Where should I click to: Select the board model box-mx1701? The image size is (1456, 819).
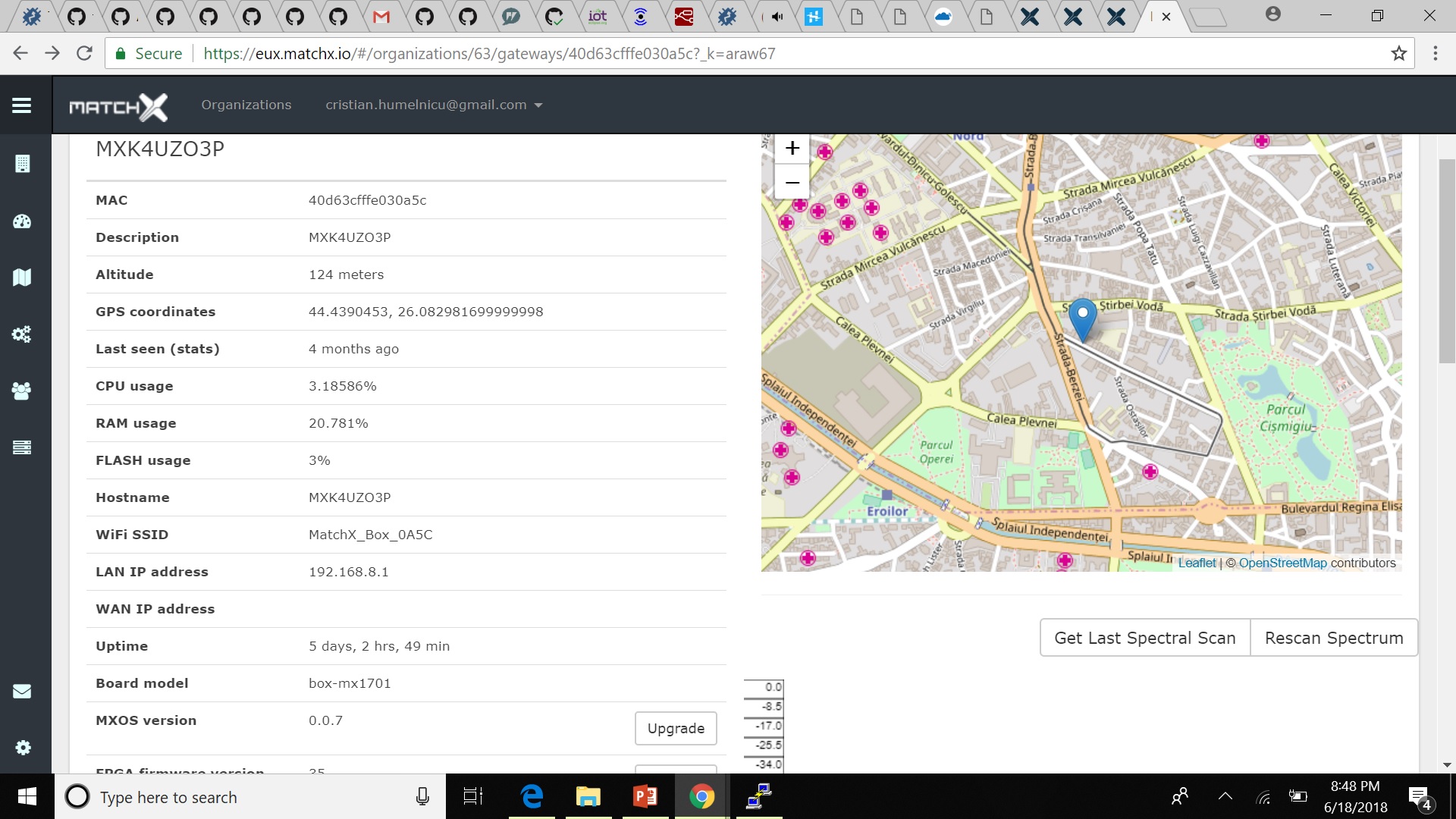350,683
